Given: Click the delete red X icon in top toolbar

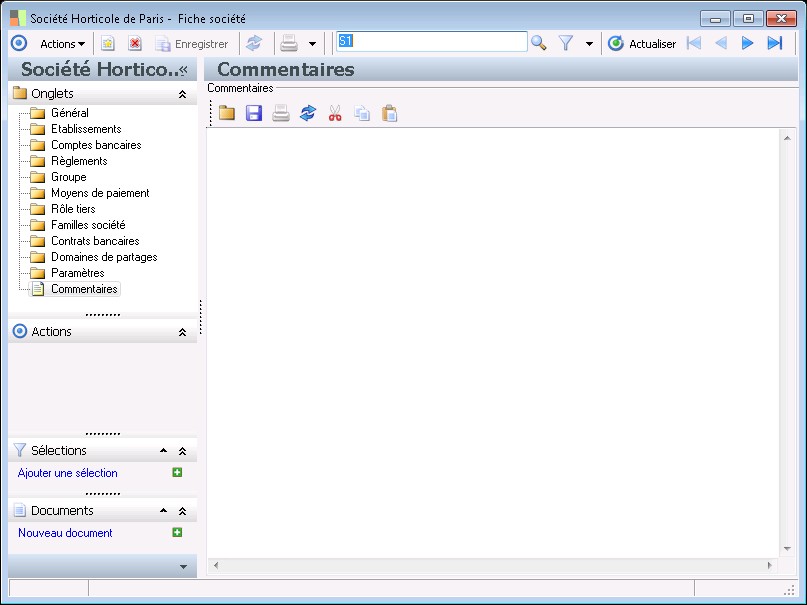Looking at the screenshot, I should pyautogui.click(x=135, y=44).
